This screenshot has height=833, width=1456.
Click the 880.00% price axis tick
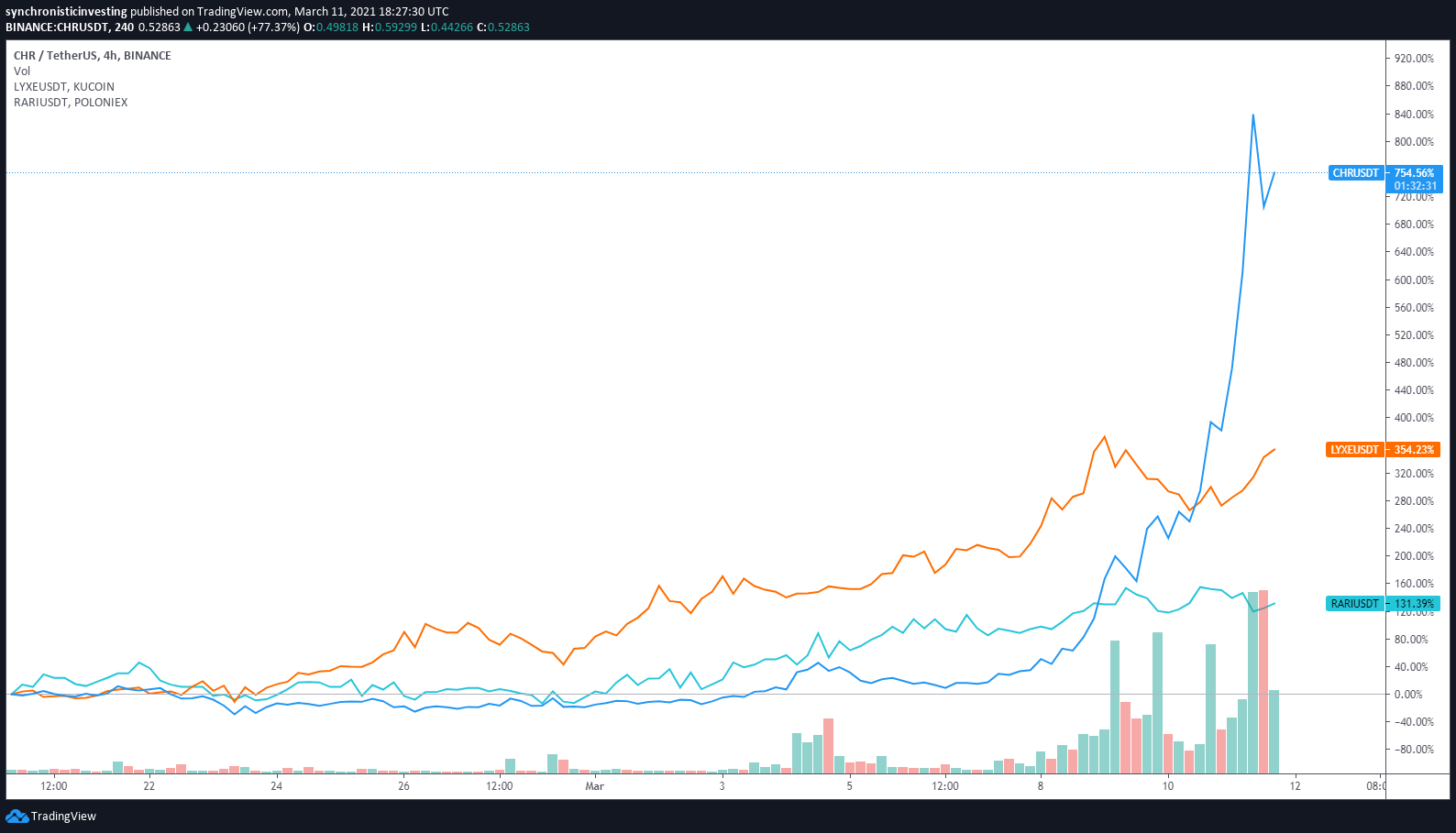(x=1414, y=86)
